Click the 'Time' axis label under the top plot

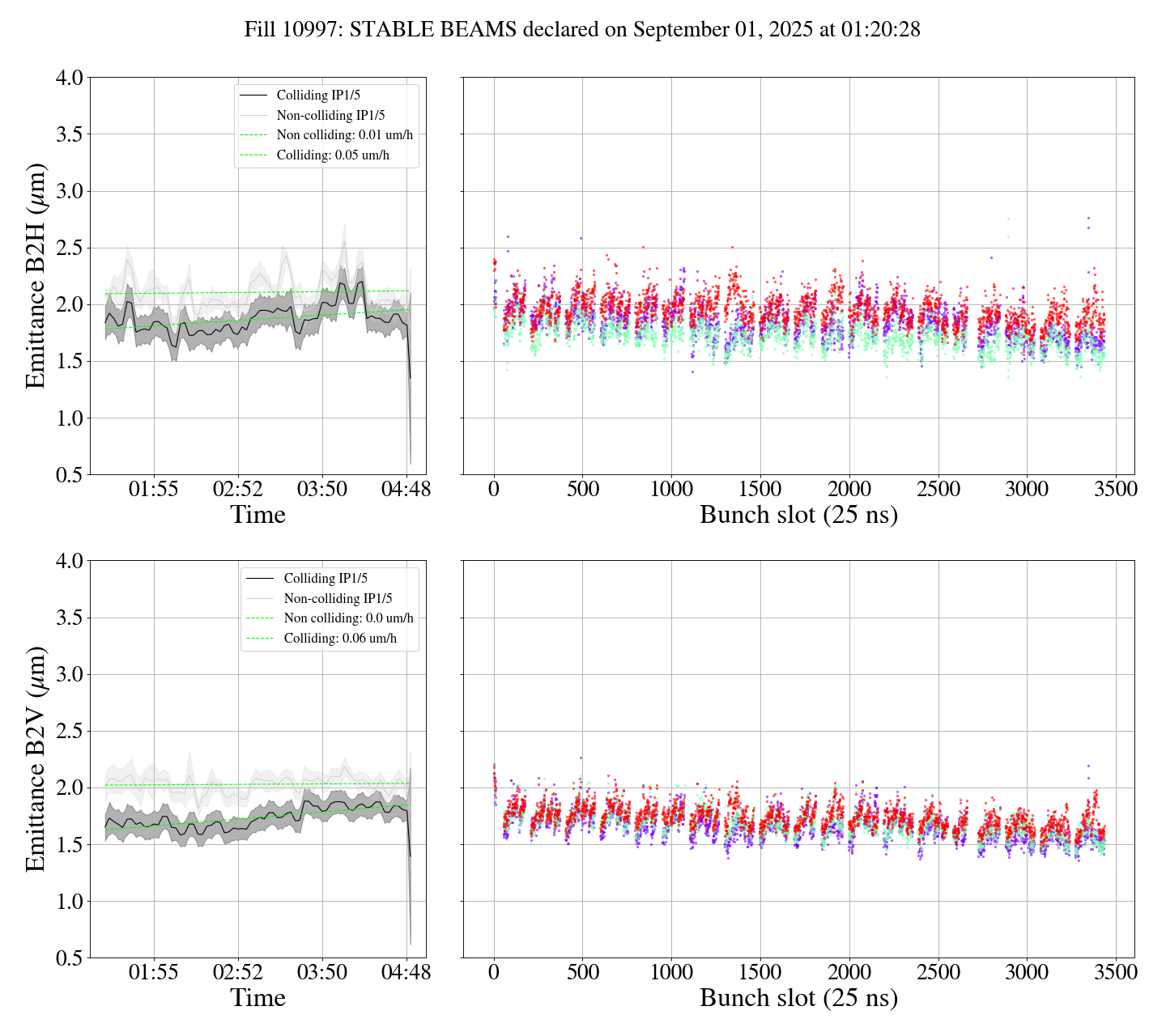point(257,515)
